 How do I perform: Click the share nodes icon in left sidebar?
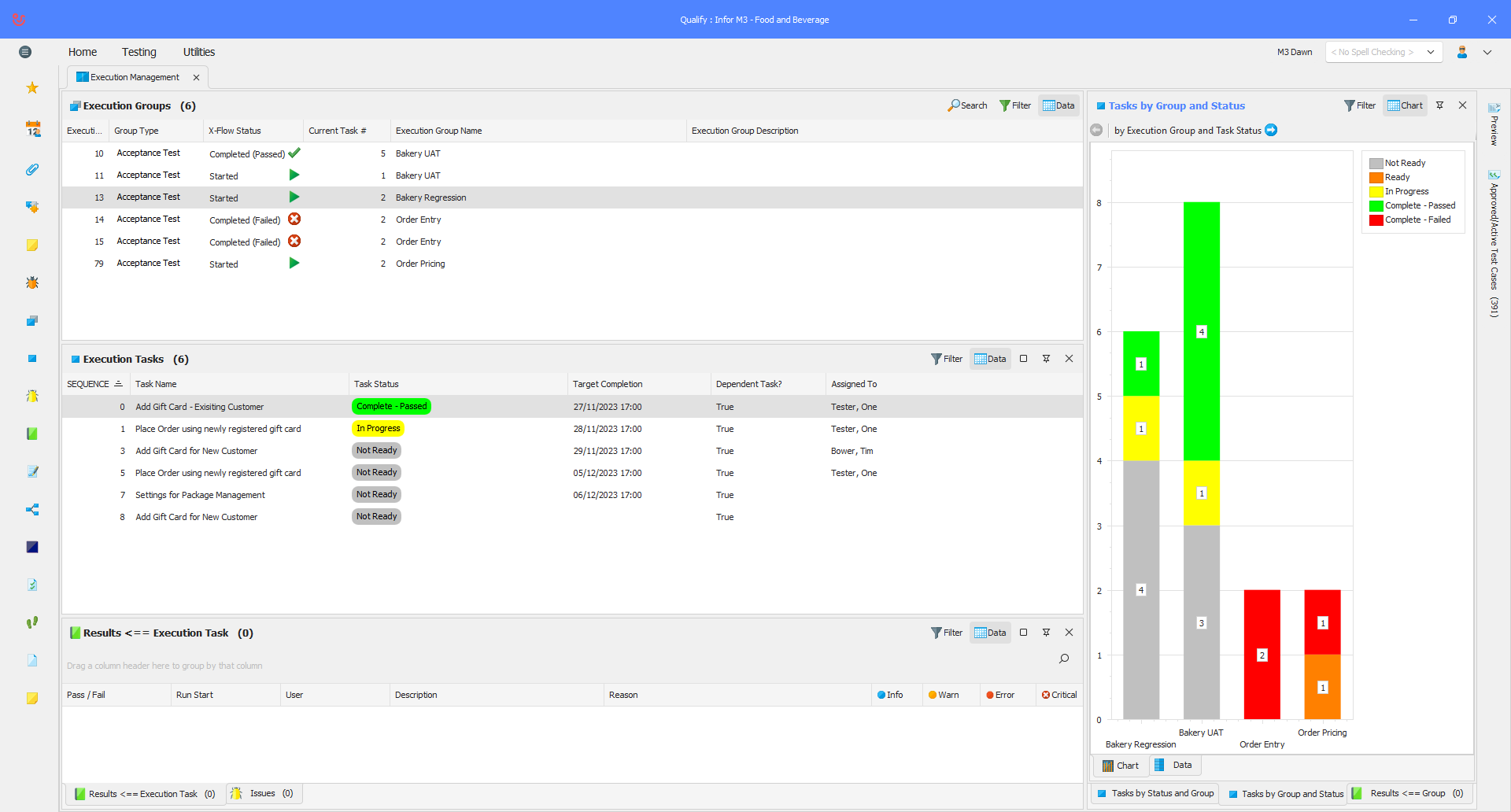pyautogui.click(x=32, y=509)
